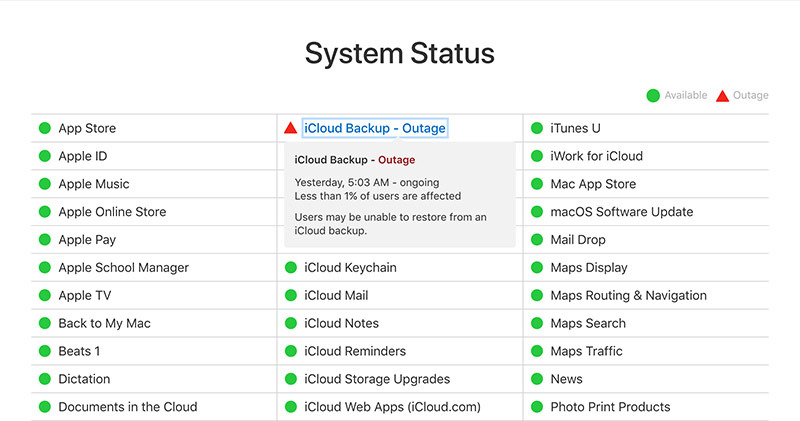
Task: Click the green dot beside Apple Music
Action: point(45,184)
